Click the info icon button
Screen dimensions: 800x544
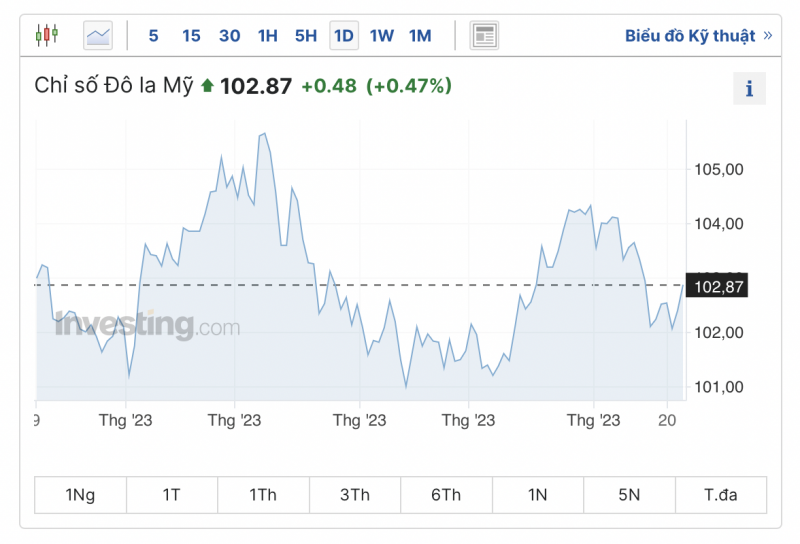(x=749, y=88)
